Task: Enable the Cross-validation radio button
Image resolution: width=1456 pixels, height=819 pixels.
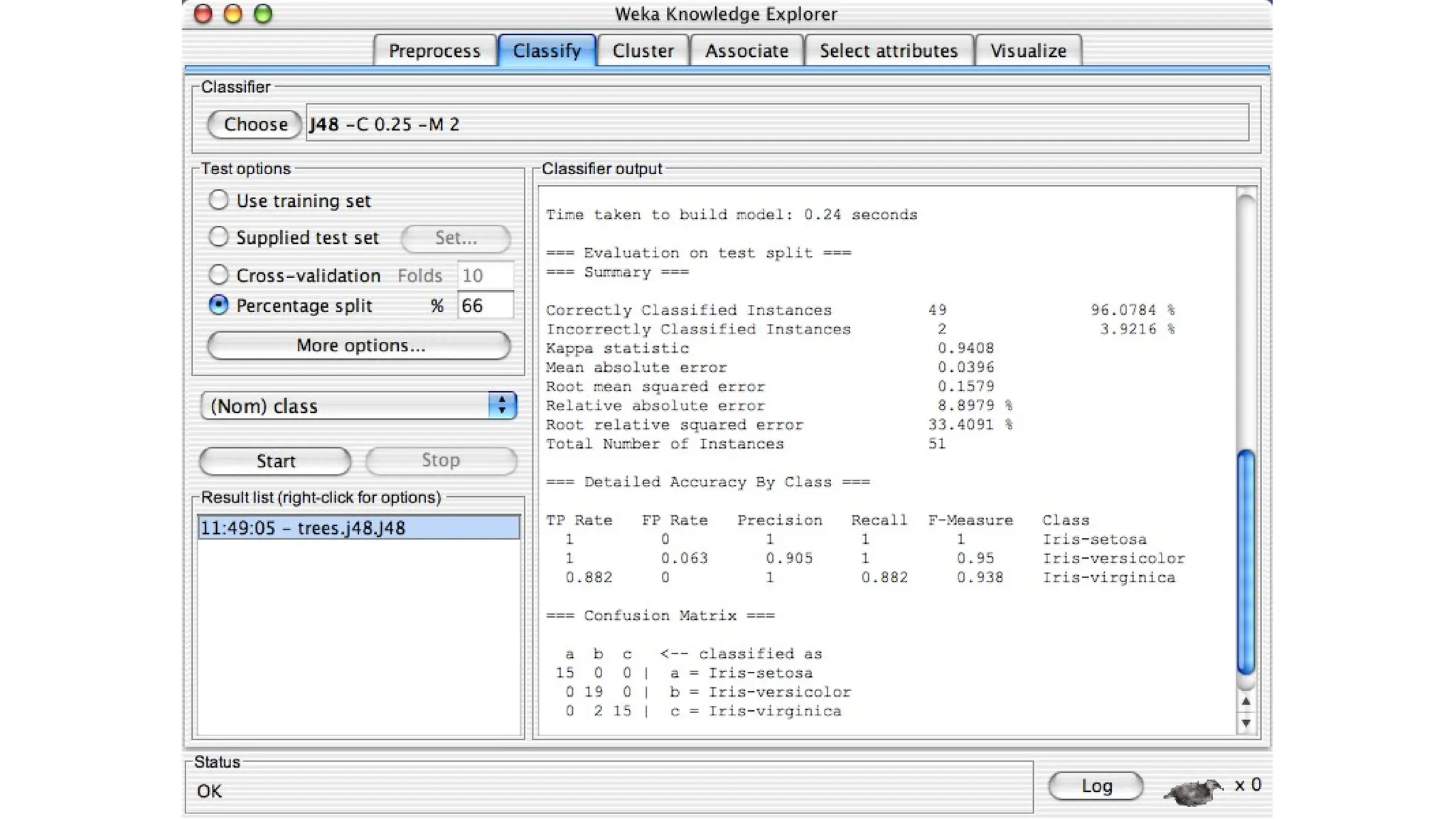Action: click(218, 274)
